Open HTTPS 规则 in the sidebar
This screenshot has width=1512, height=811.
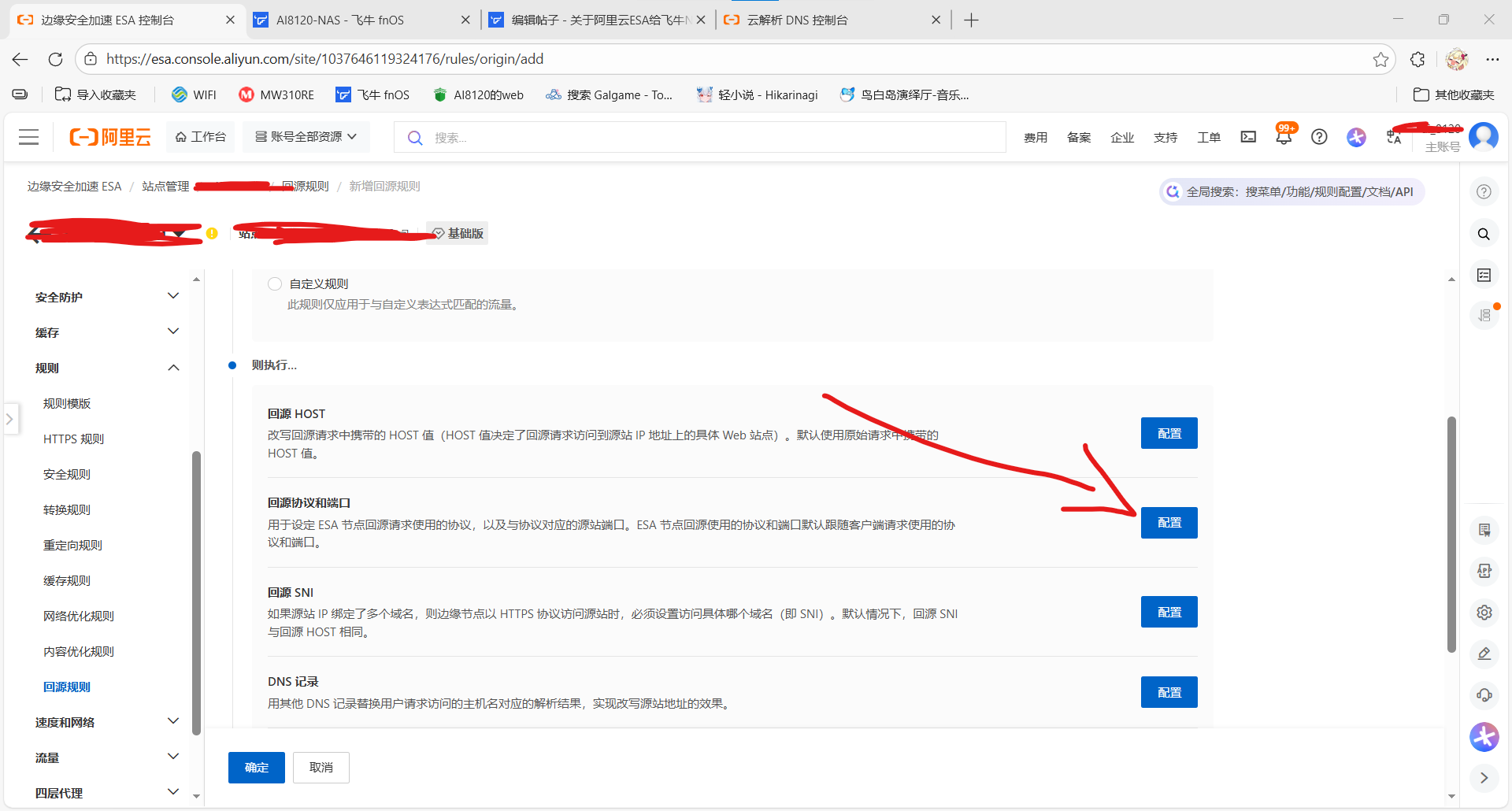(73, 439)
